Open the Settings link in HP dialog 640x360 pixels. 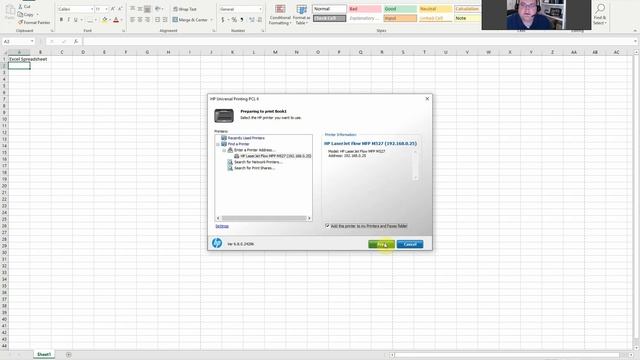click(222, 226)
